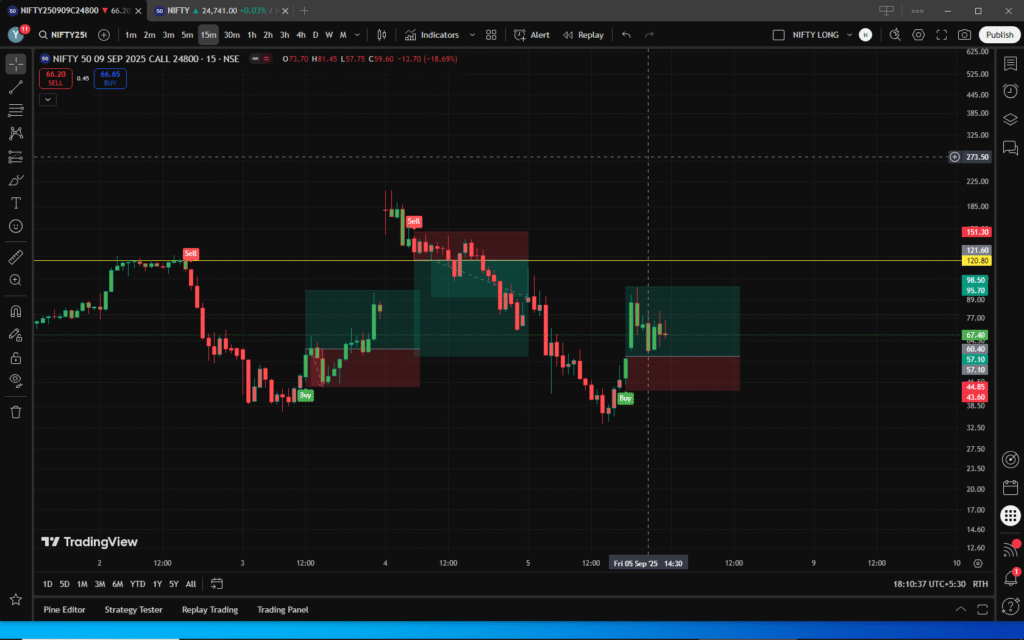
Task: Pick the text annotation tool
Action: click(x=16, y=203)
